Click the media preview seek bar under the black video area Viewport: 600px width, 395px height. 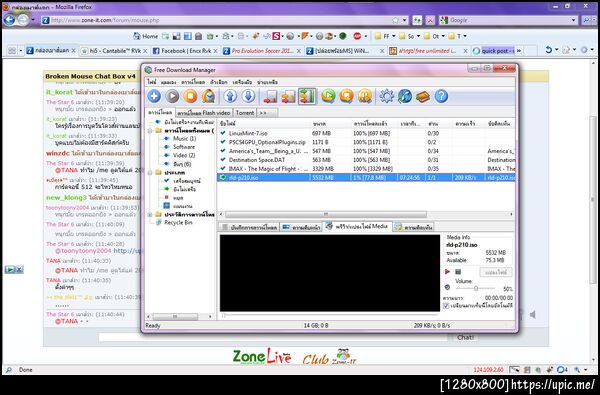[x=330, y=315]
